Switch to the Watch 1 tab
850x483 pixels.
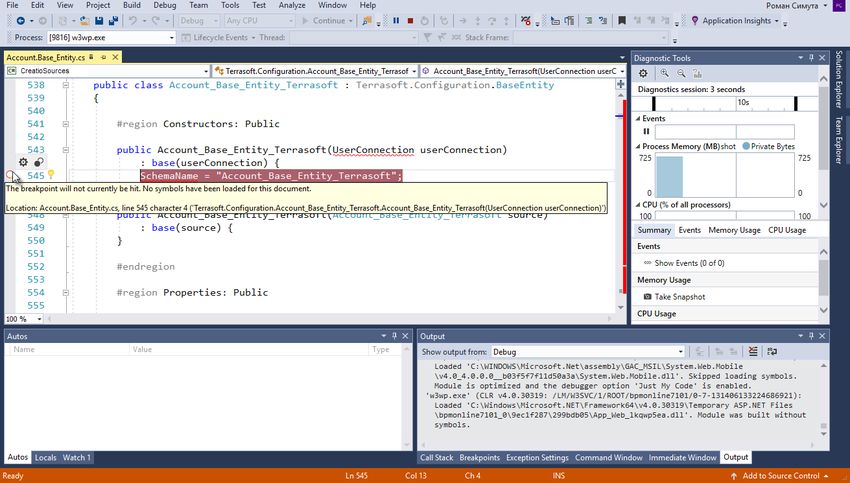click(76, 458)
